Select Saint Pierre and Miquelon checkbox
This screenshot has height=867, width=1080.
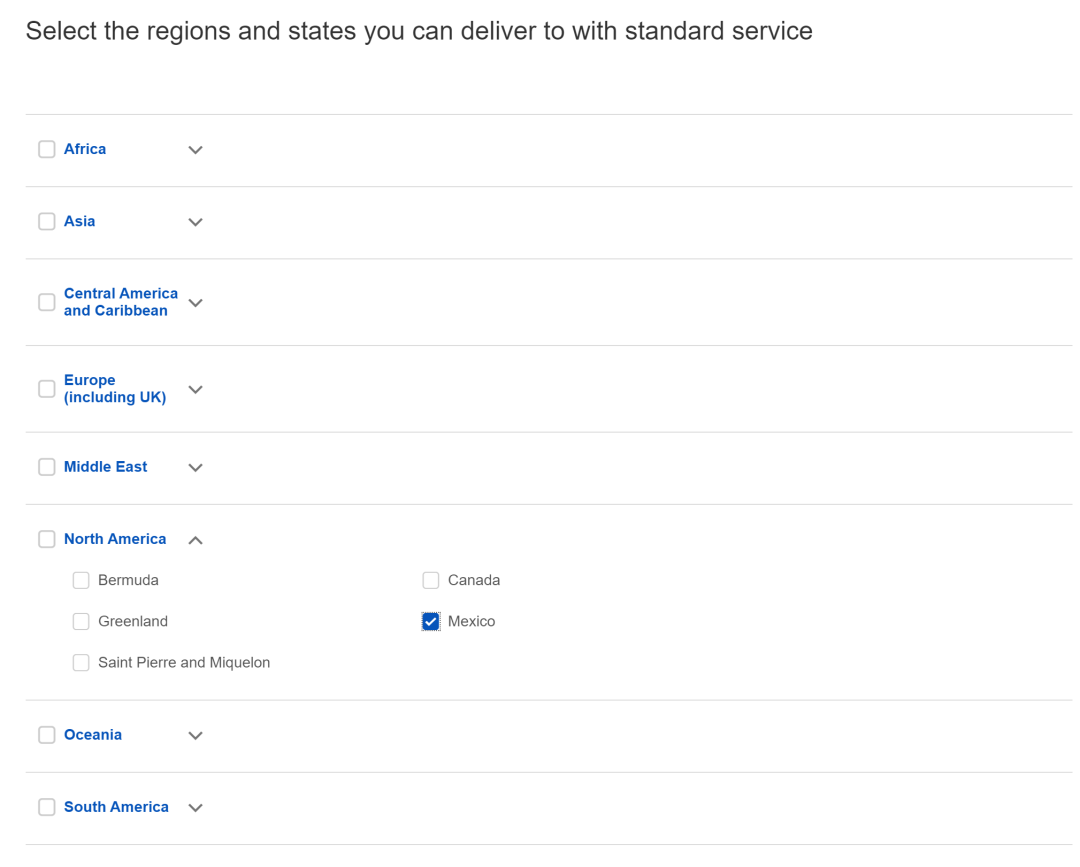(81, 663)
